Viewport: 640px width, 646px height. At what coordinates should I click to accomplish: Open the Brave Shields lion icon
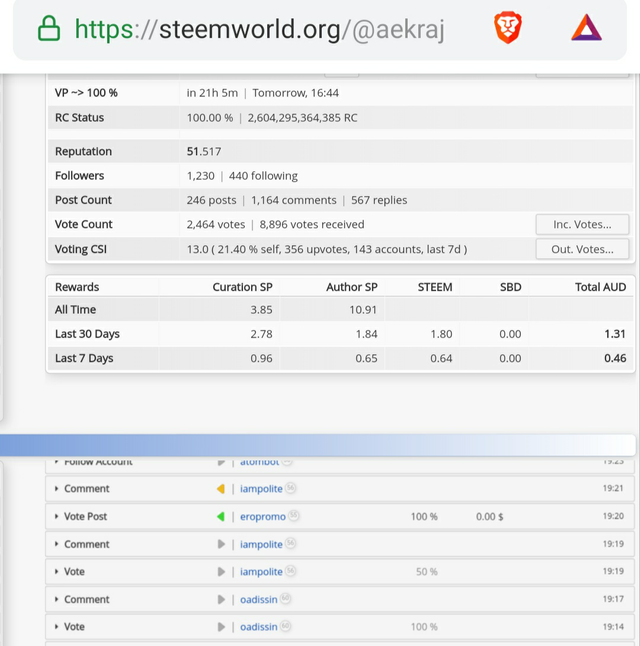coord(508,28)
